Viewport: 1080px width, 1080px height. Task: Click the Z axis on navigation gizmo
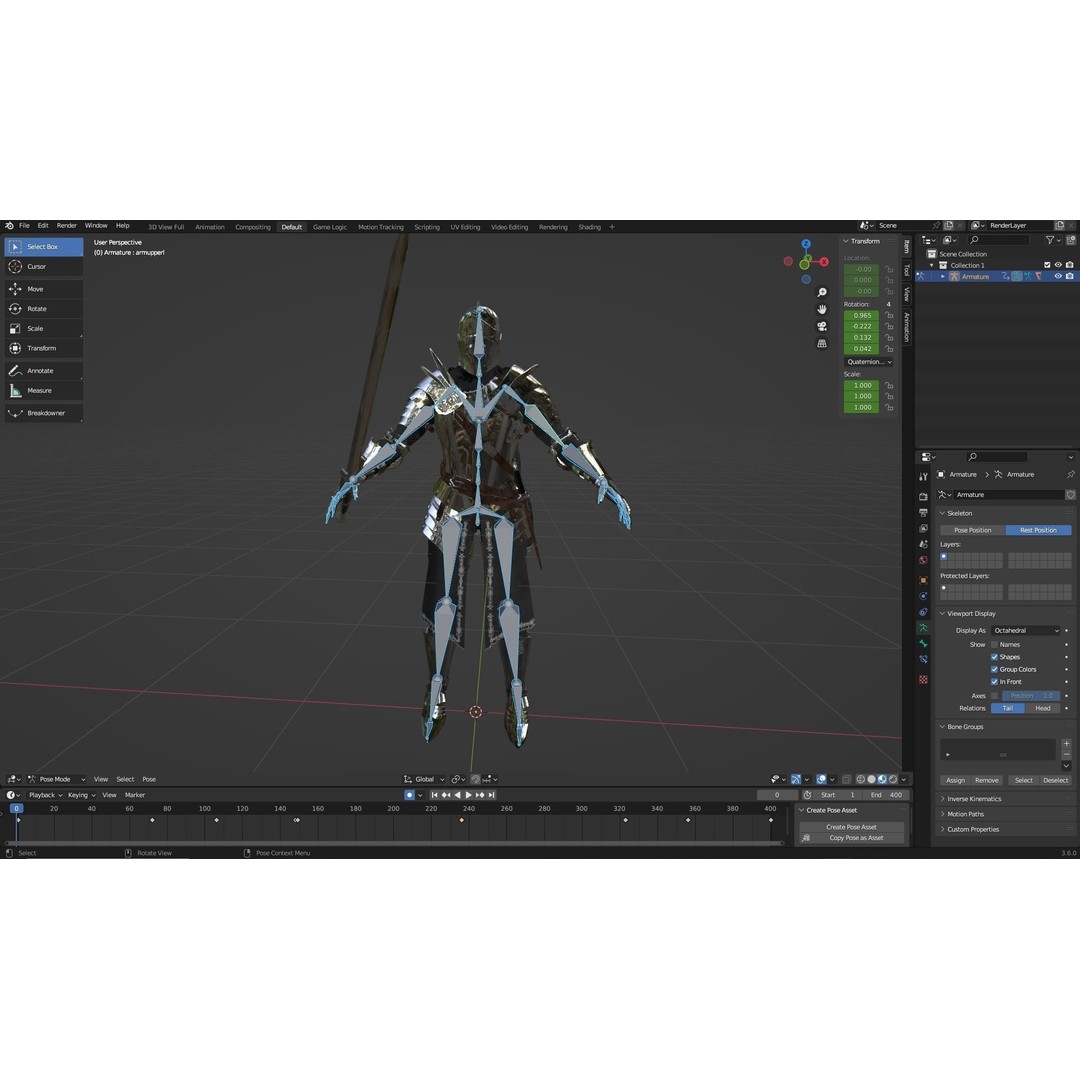(806, 244)
